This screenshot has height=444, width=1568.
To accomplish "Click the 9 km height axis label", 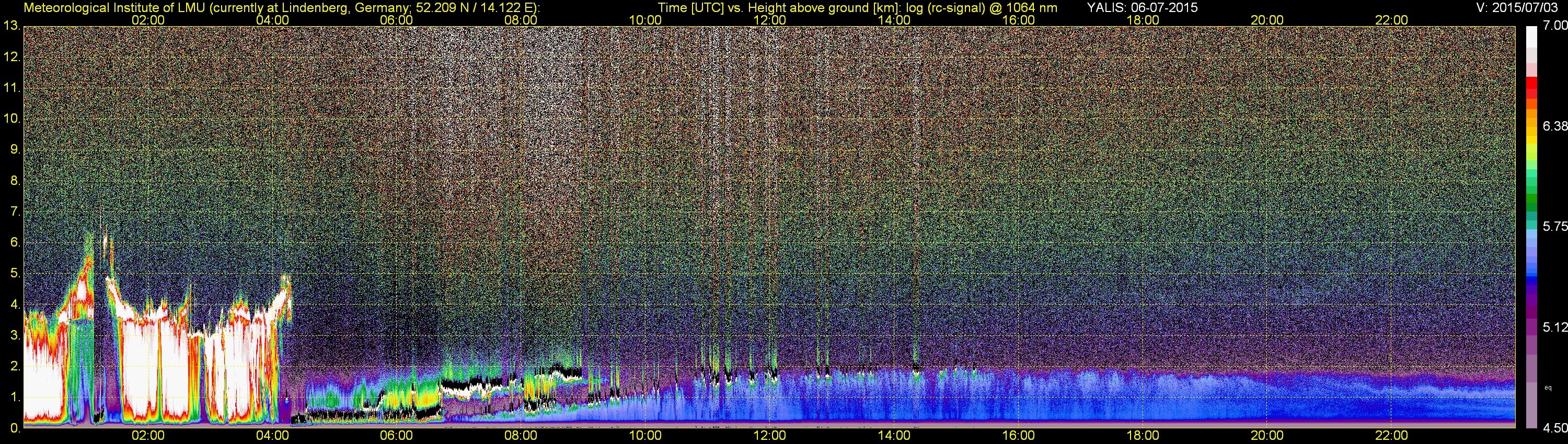I will (x=15, y=149).
